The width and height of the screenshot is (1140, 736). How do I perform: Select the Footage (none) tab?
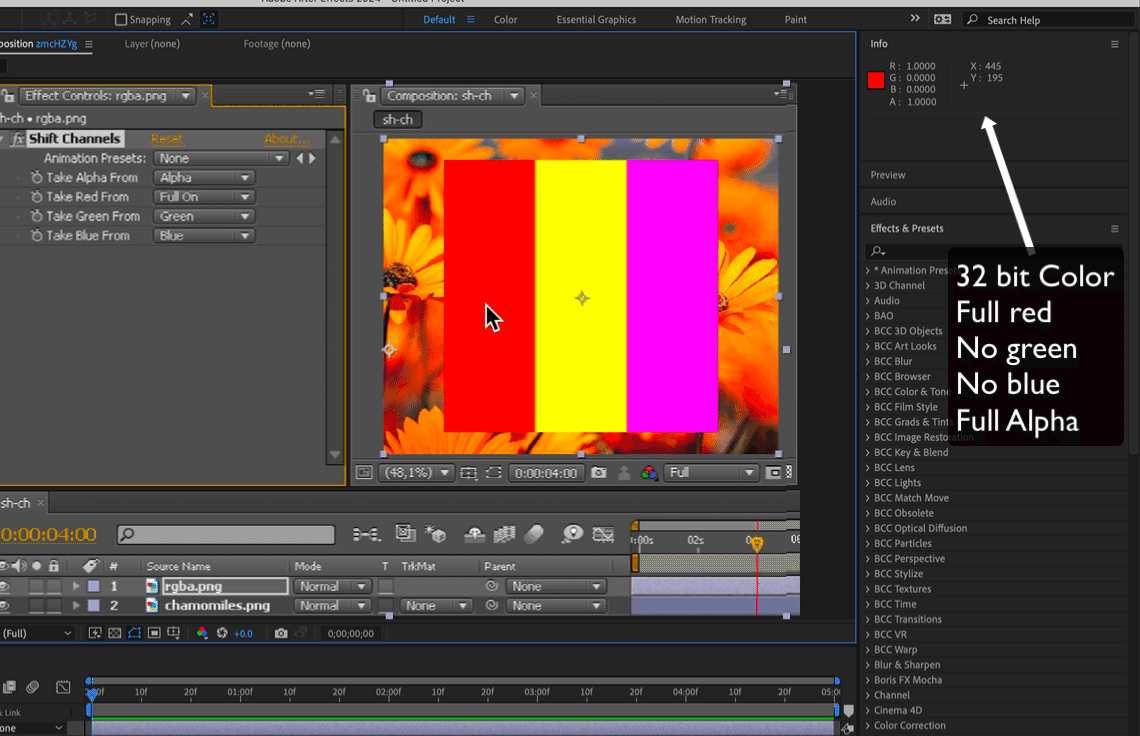(277, 44)
